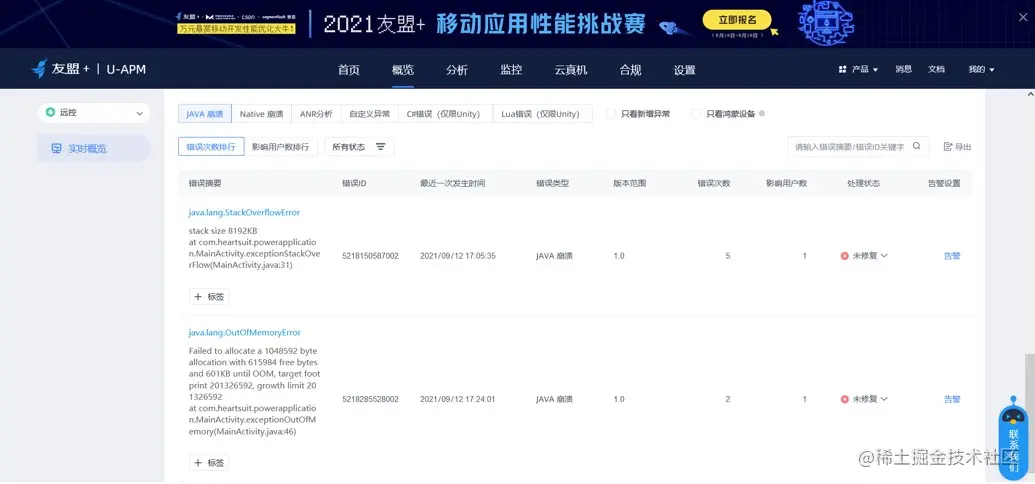Open the 合规 navigation item
The height and width of the screenshot is (484, 1035).
tap(630, 70)
